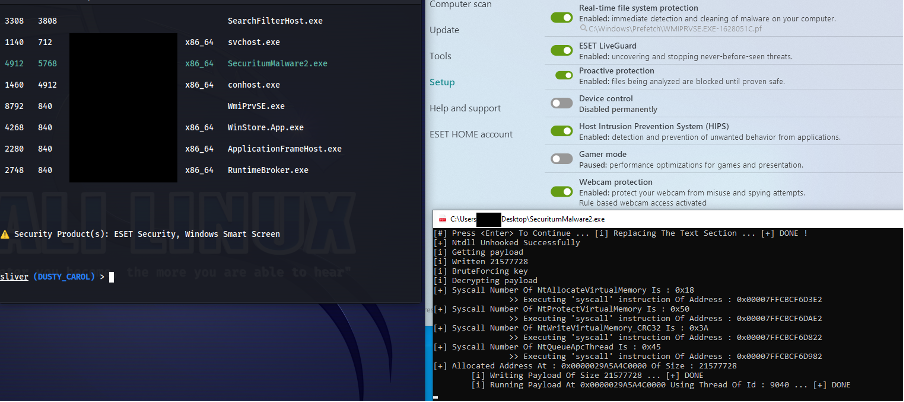Click DUSTY_CAROL session name in prompt
This screenshot has width=904, height=402.
click(x=63, y=277)
